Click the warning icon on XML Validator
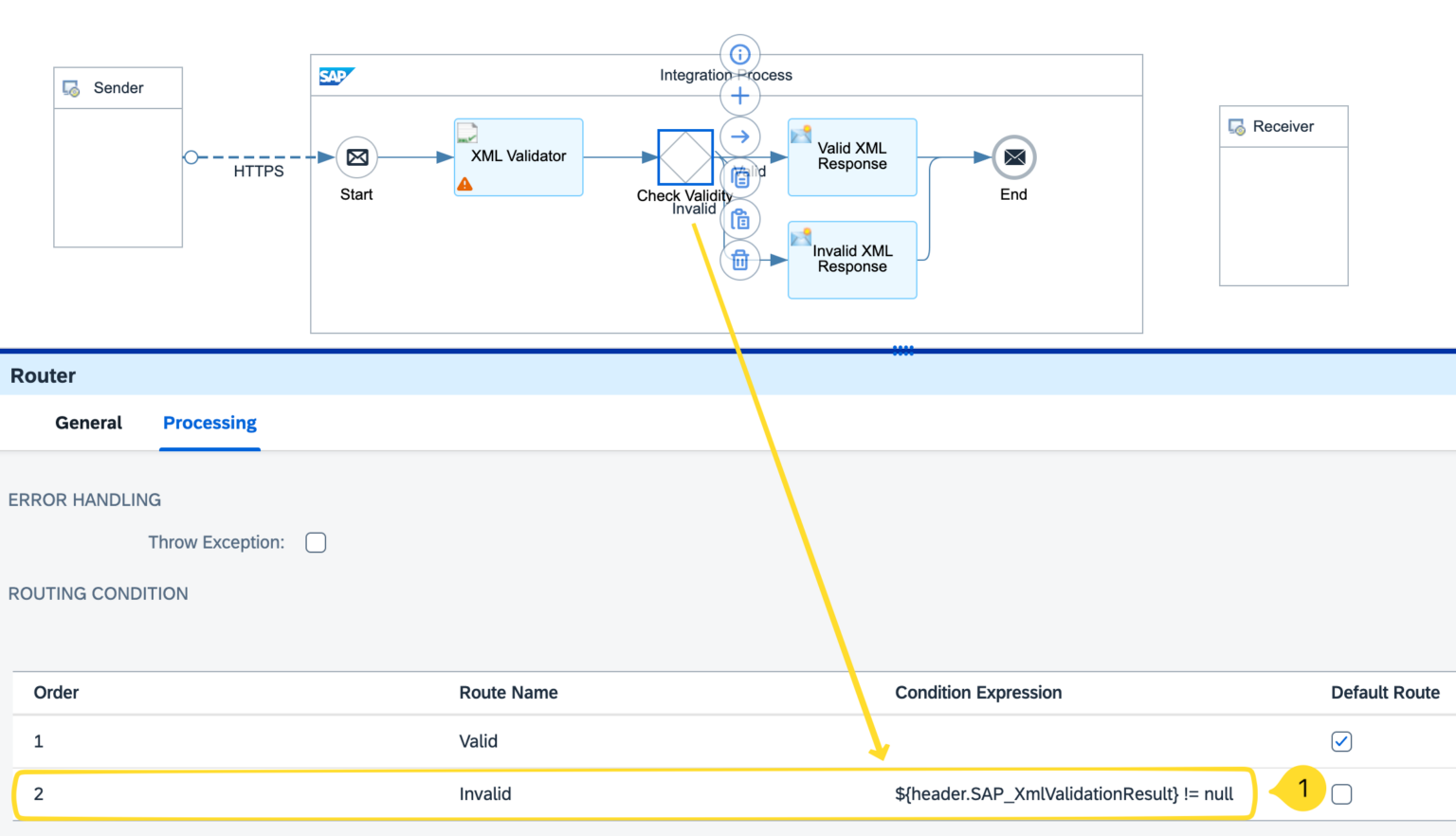The height and width of the screenshot is (836, 1456). 464,184
